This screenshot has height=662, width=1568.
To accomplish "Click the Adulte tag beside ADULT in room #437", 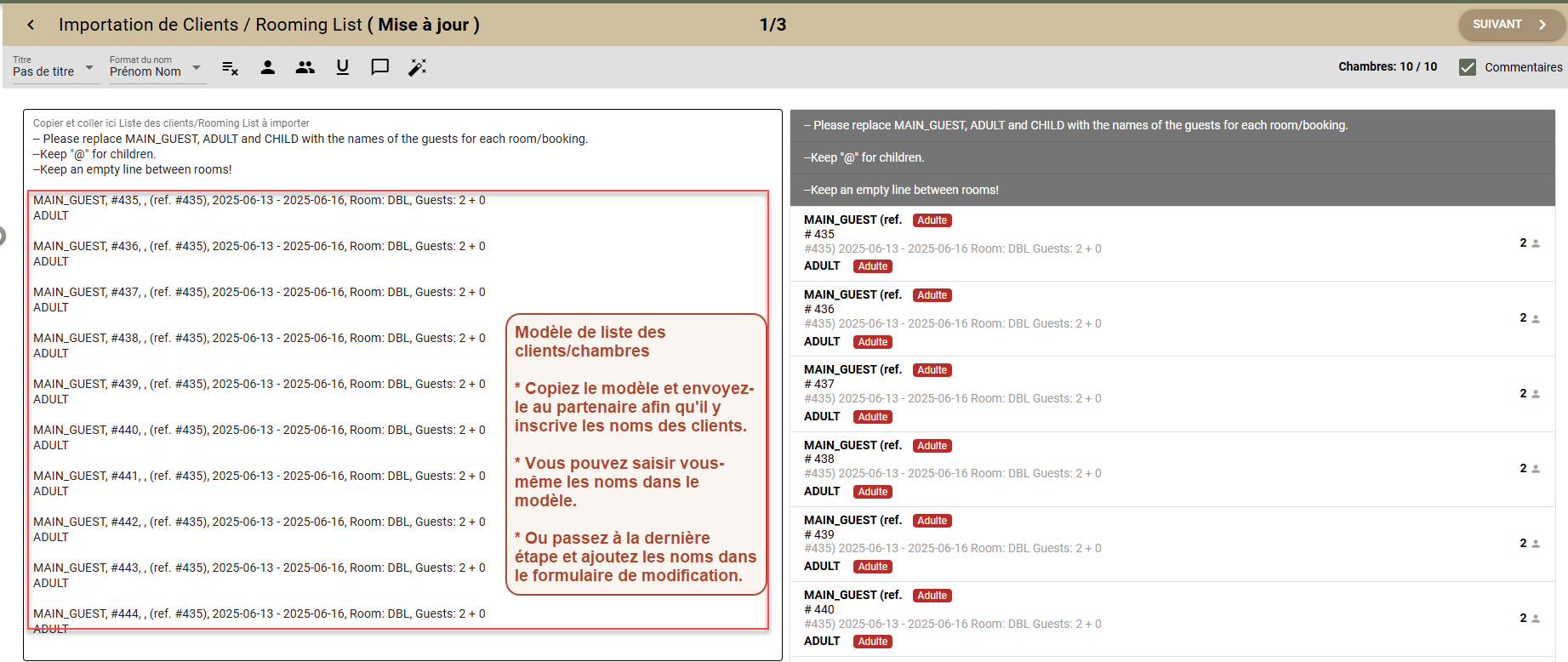I will click(x=873, y=417).
